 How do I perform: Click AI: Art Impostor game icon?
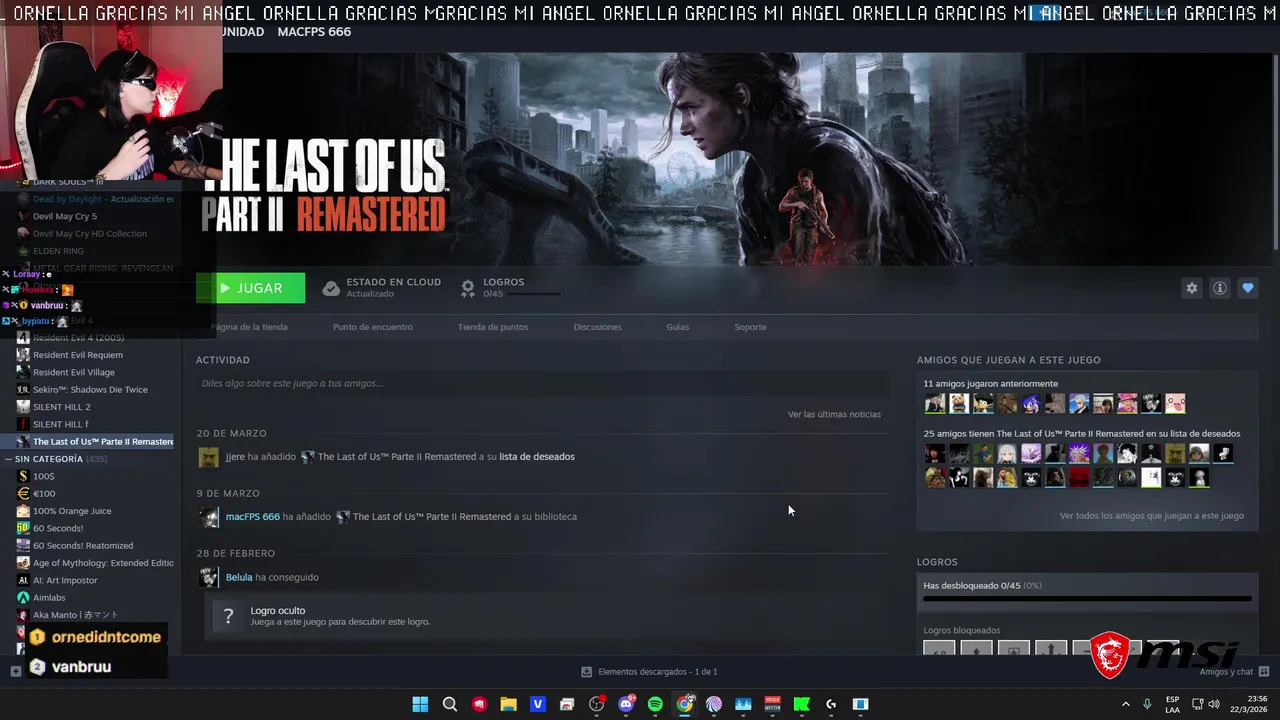pos(23,580)
